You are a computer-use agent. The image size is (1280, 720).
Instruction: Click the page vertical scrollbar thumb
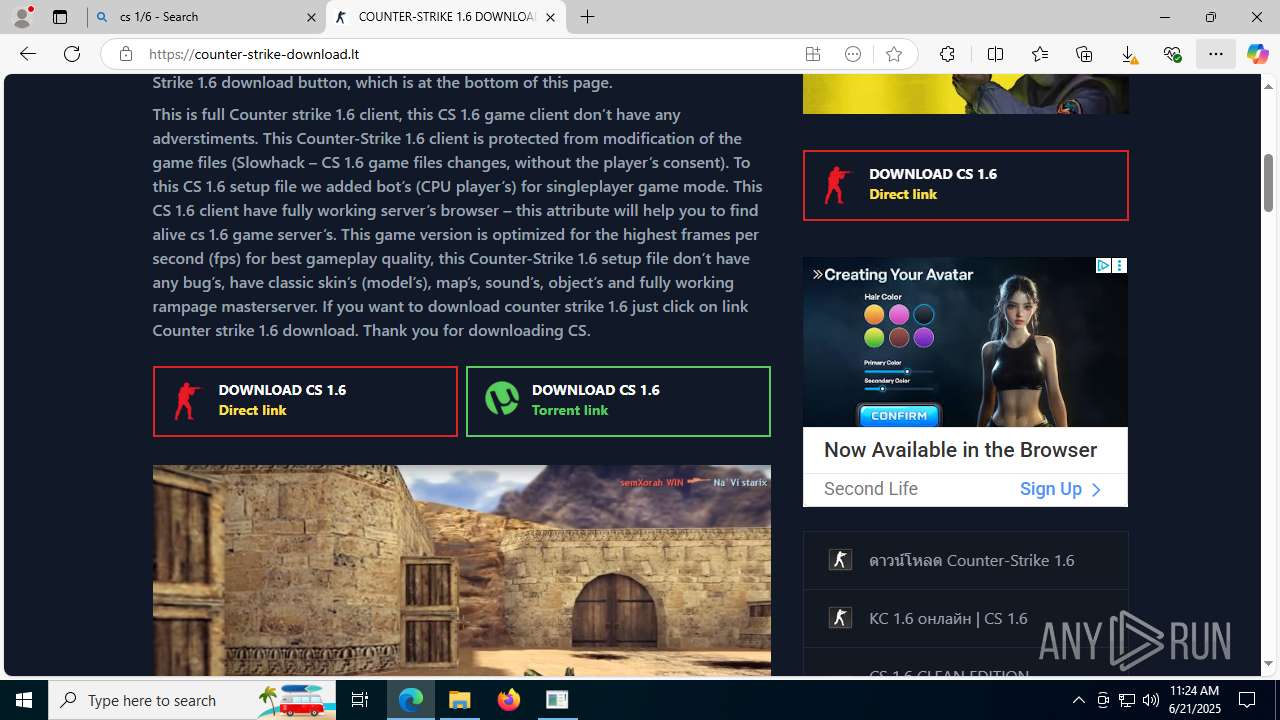[1268, 183]
